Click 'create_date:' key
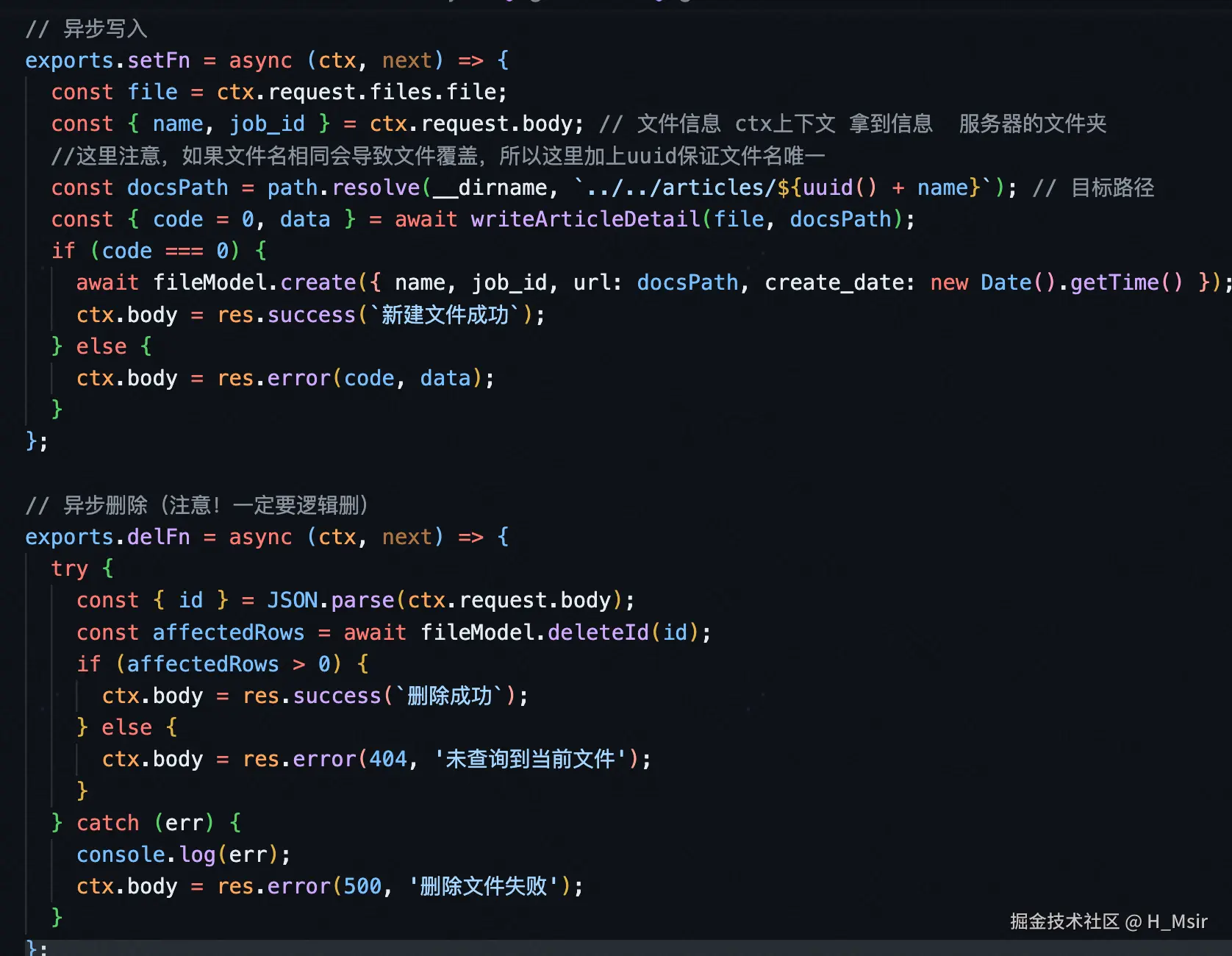1232x956 pixels. (840, 282)
